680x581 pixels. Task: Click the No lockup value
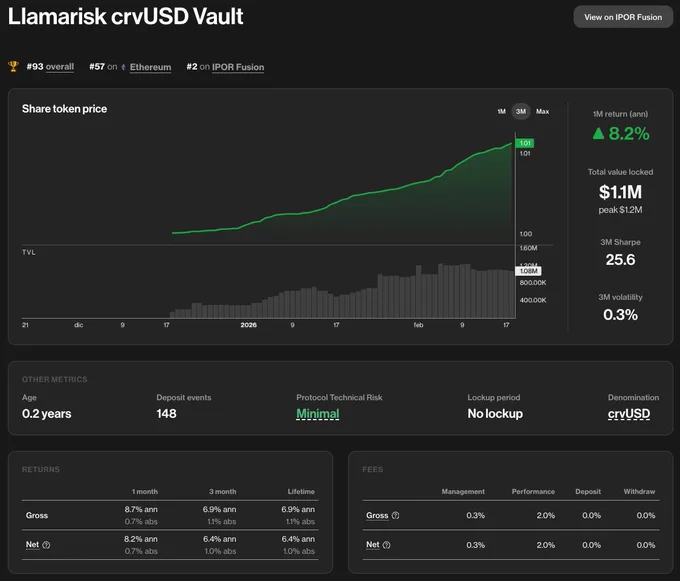pyautogui.click(x=495, y=414)
